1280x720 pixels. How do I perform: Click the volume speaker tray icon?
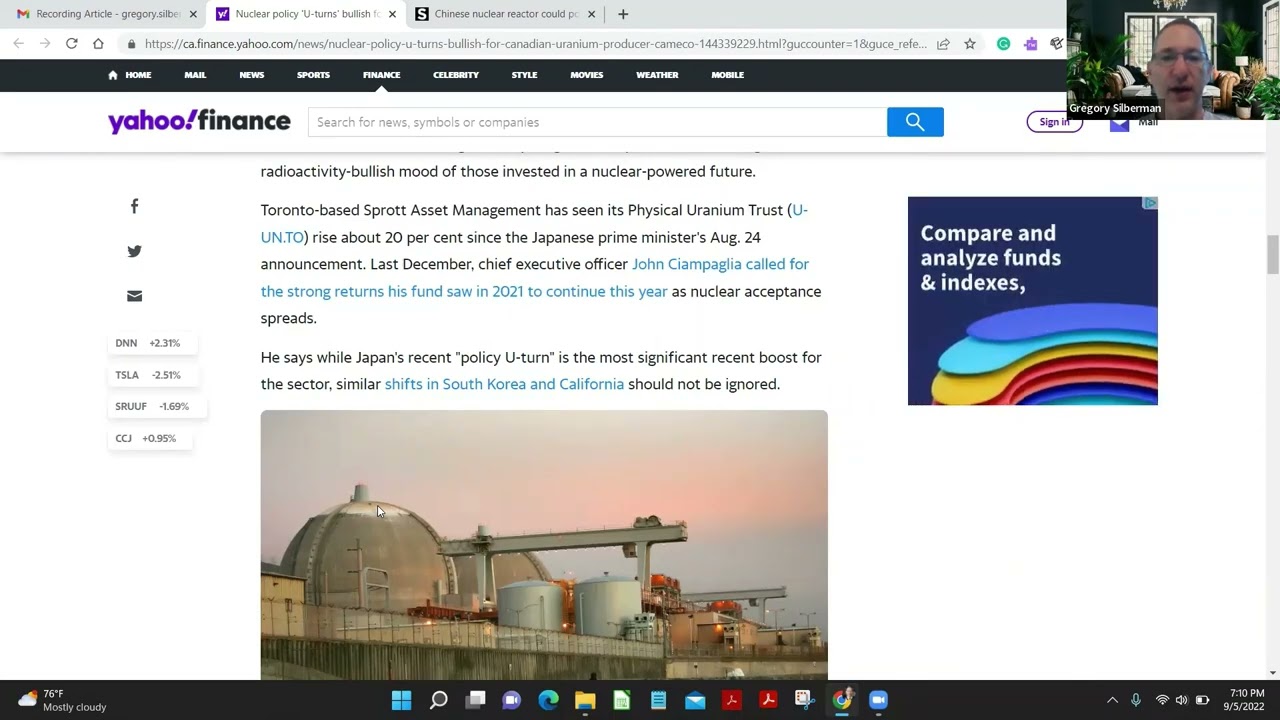pyautogui.click(x=1181, y=700)
